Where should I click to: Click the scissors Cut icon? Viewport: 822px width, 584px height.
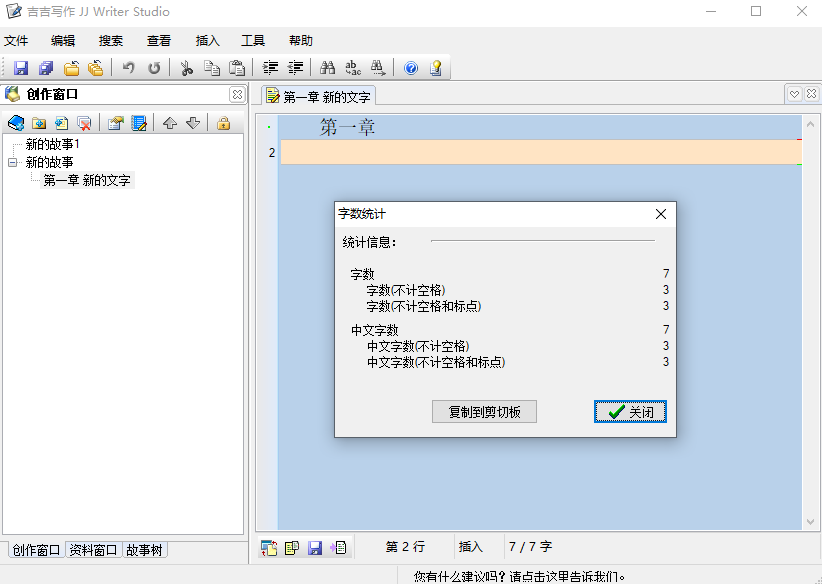187,68
